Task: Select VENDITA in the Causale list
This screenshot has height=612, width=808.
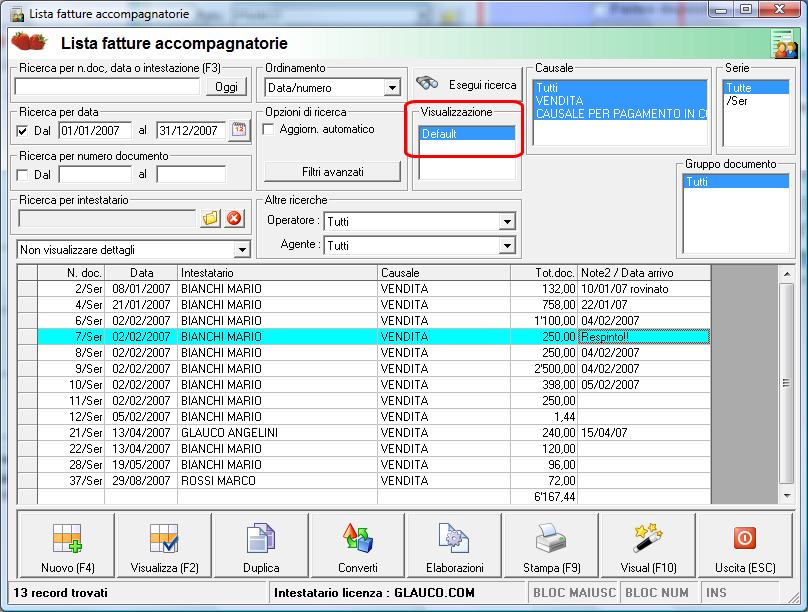Action: pos(620,100)
